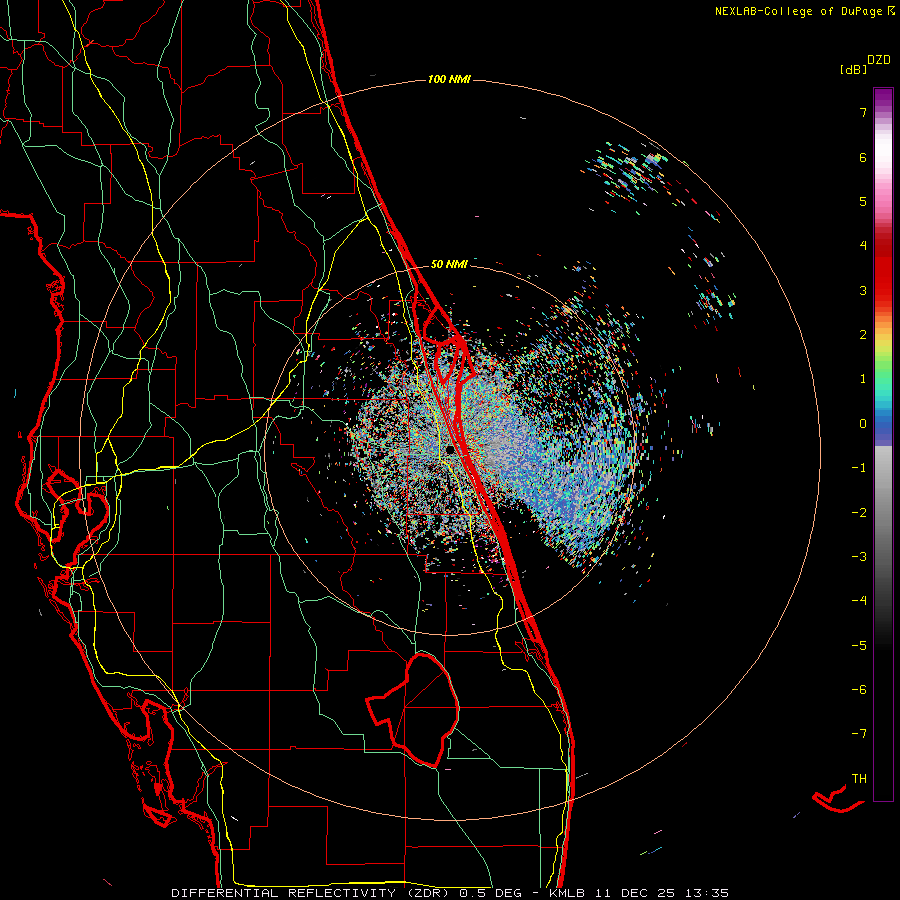Select the -6 value on the dB scale
Image resolution: width=900 pixels, height=900 pixels.
(x=859, y=690)
